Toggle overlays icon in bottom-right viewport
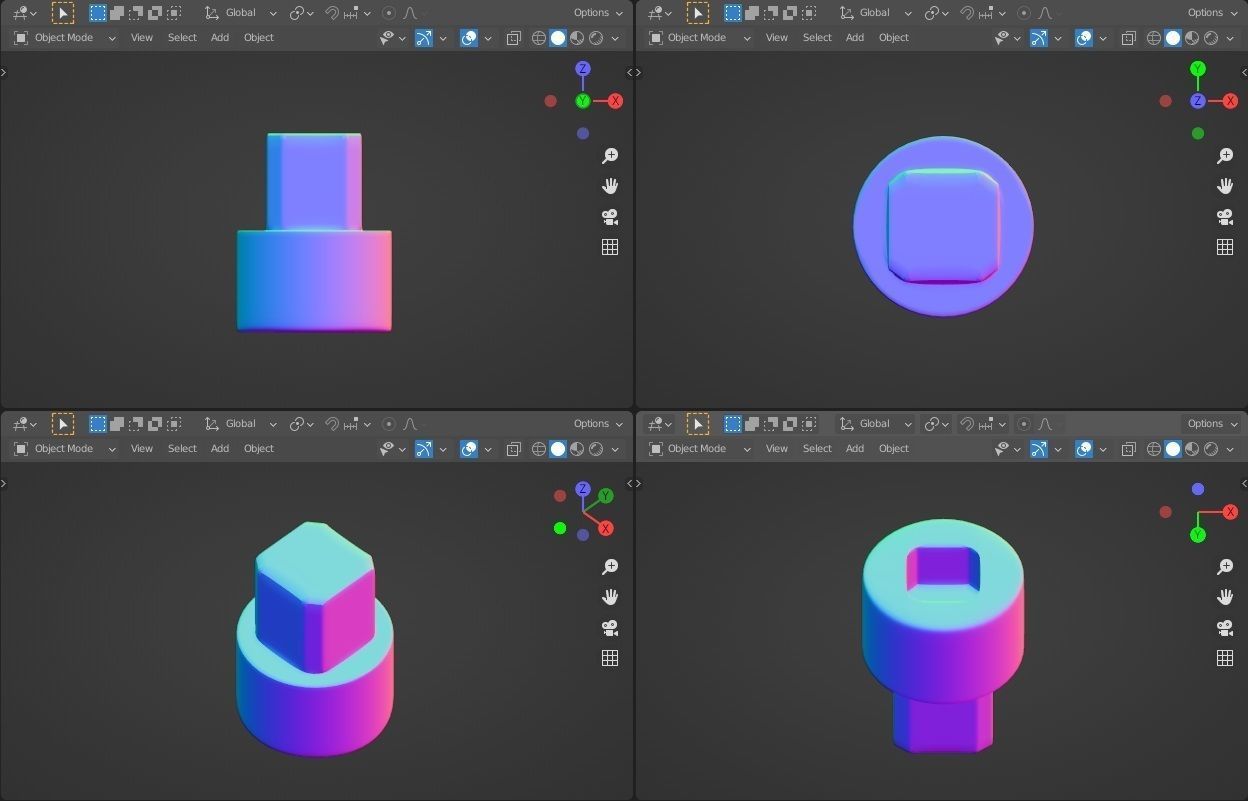Image resolution: width=1248 pixels, height=801 pixels. [x=1084, y=449]
